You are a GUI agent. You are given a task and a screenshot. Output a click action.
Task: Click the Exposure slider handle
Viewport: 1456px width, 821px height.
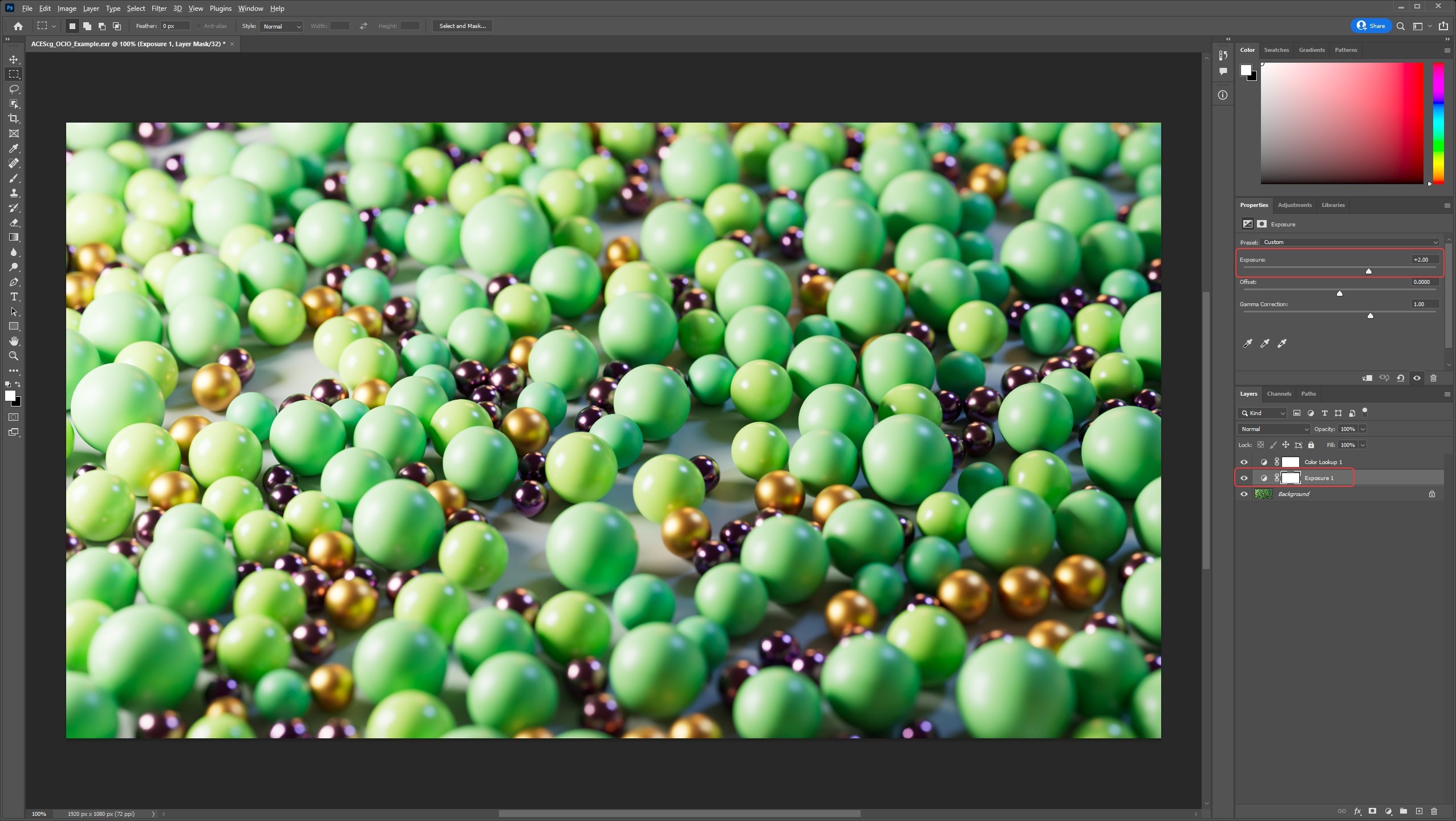click(1369, 271)
